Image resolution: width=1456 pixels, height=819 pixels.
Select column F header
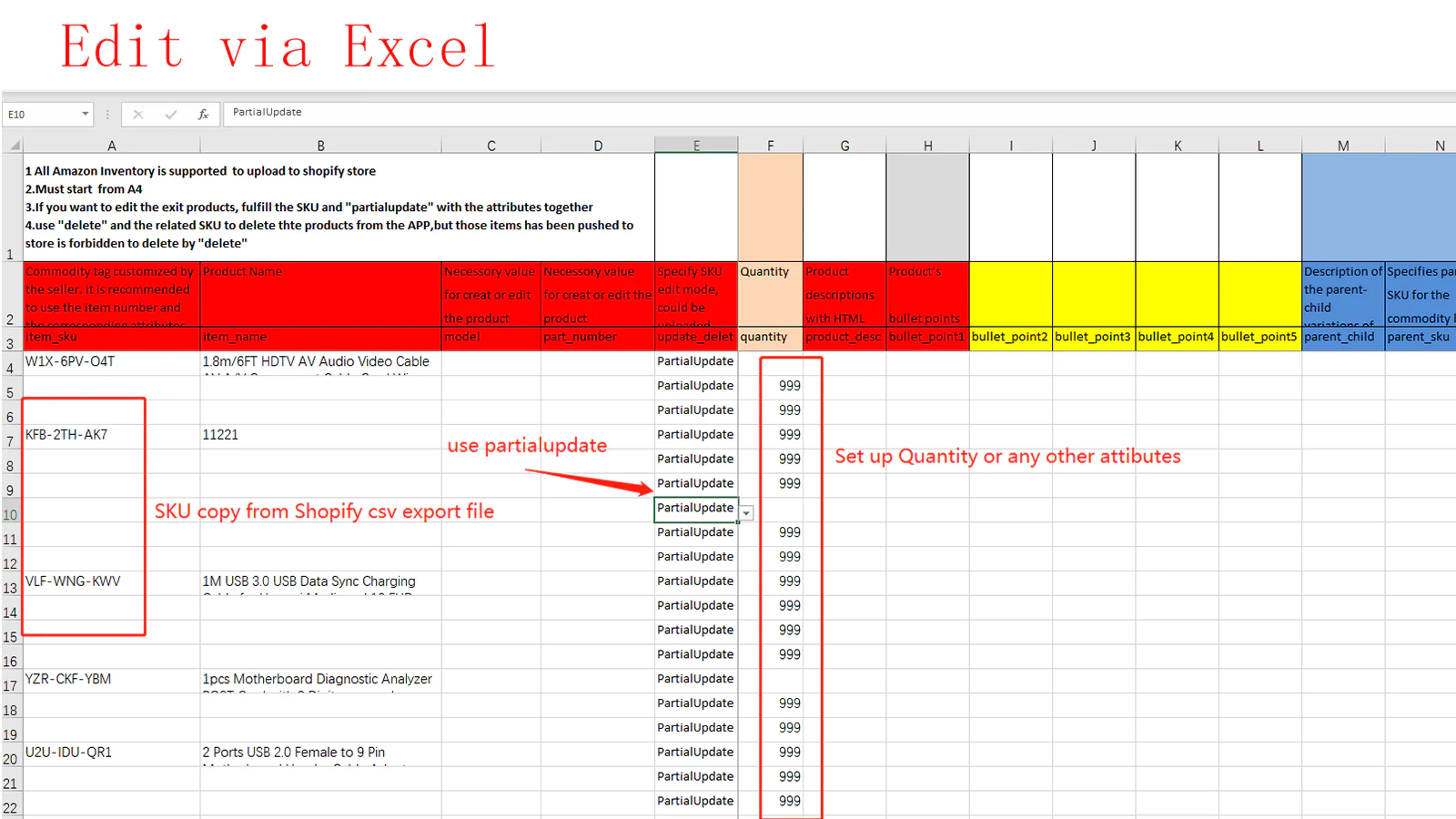point(770,146)
